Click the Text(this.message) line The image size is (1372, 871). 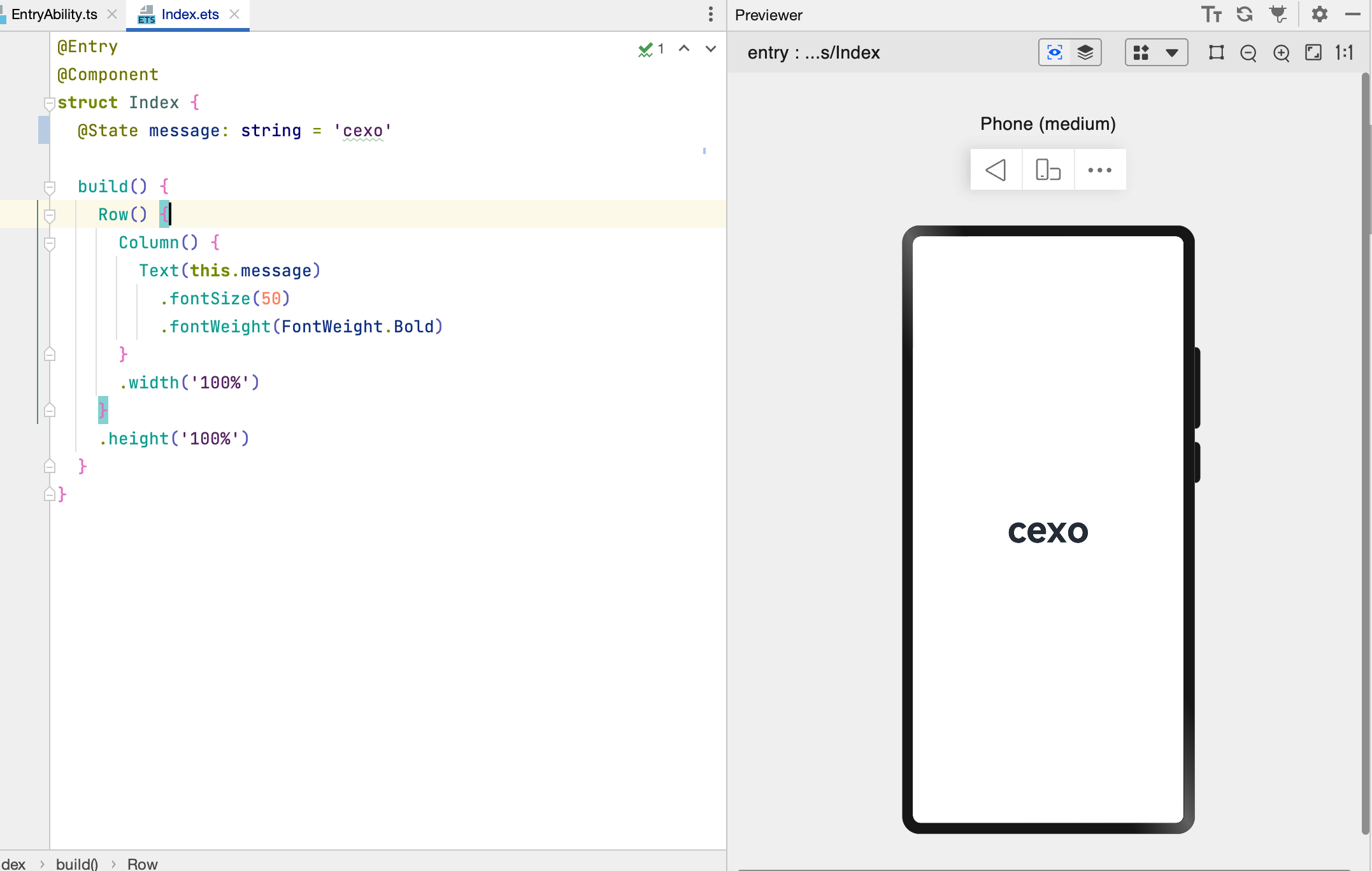(230, 271)
